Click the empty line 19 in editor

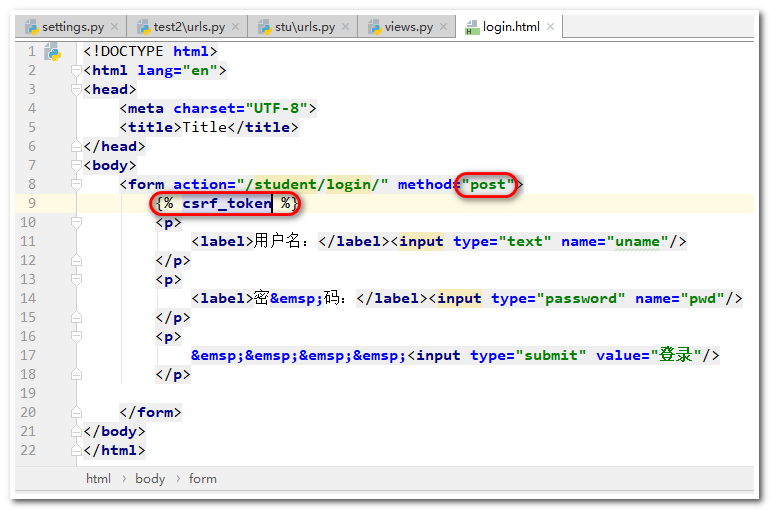(415, 393)
